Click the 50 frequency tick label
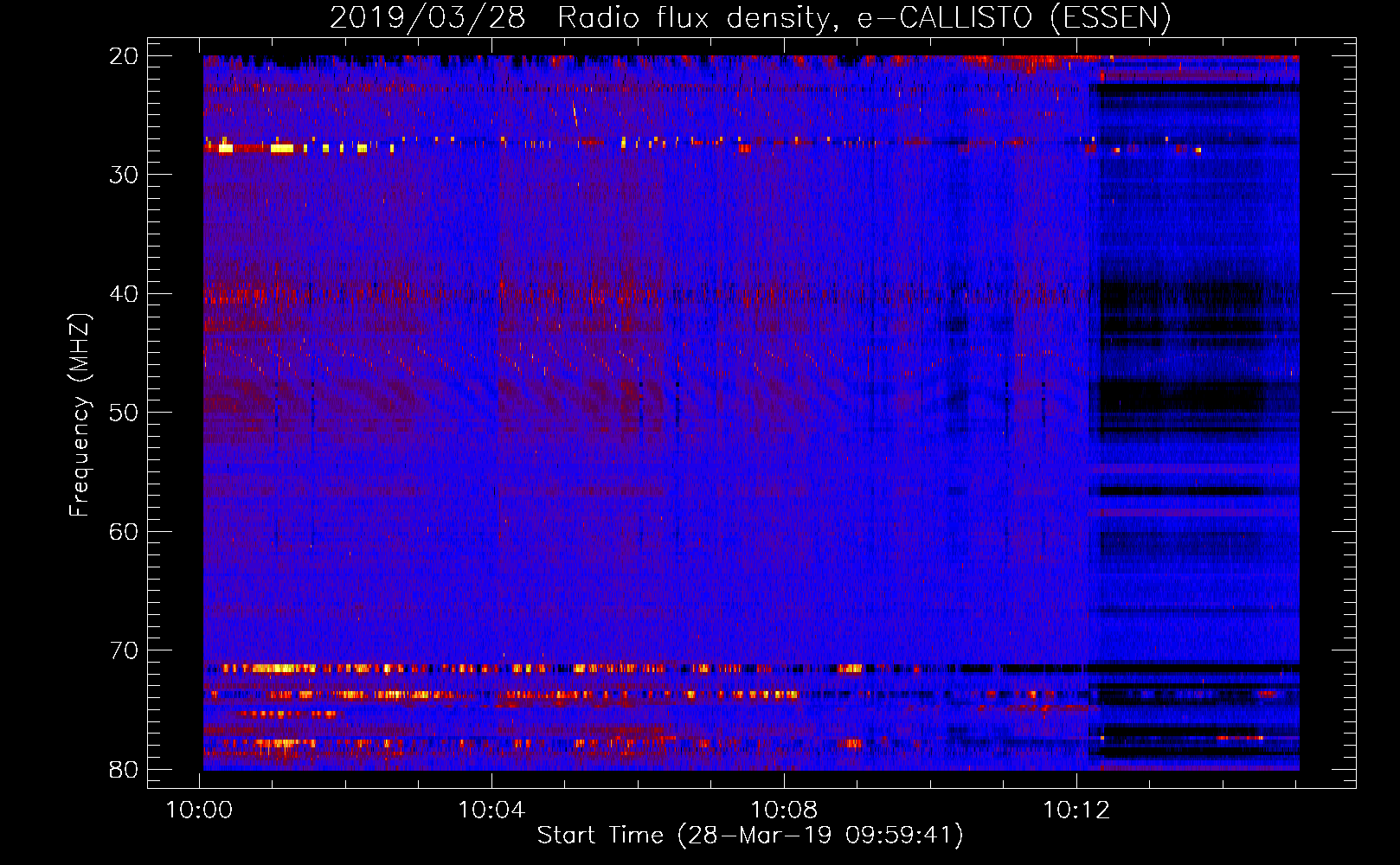Screen dimensions: 1400x865 point(125,413)
